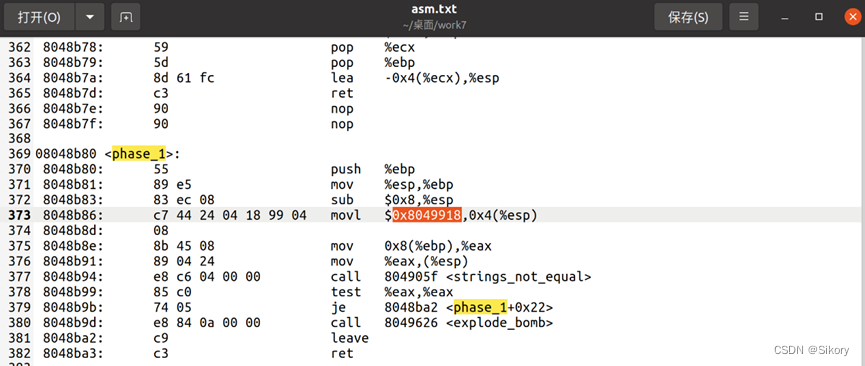
Task: Click '0x8(%ebp),%eax' operand on line 375
Action: (438, 246)
